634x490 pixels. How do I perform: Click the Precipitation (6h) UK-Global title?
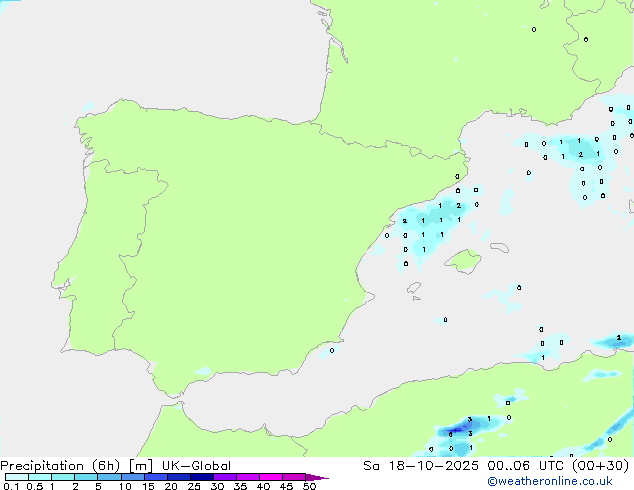(x=115, y=466)
